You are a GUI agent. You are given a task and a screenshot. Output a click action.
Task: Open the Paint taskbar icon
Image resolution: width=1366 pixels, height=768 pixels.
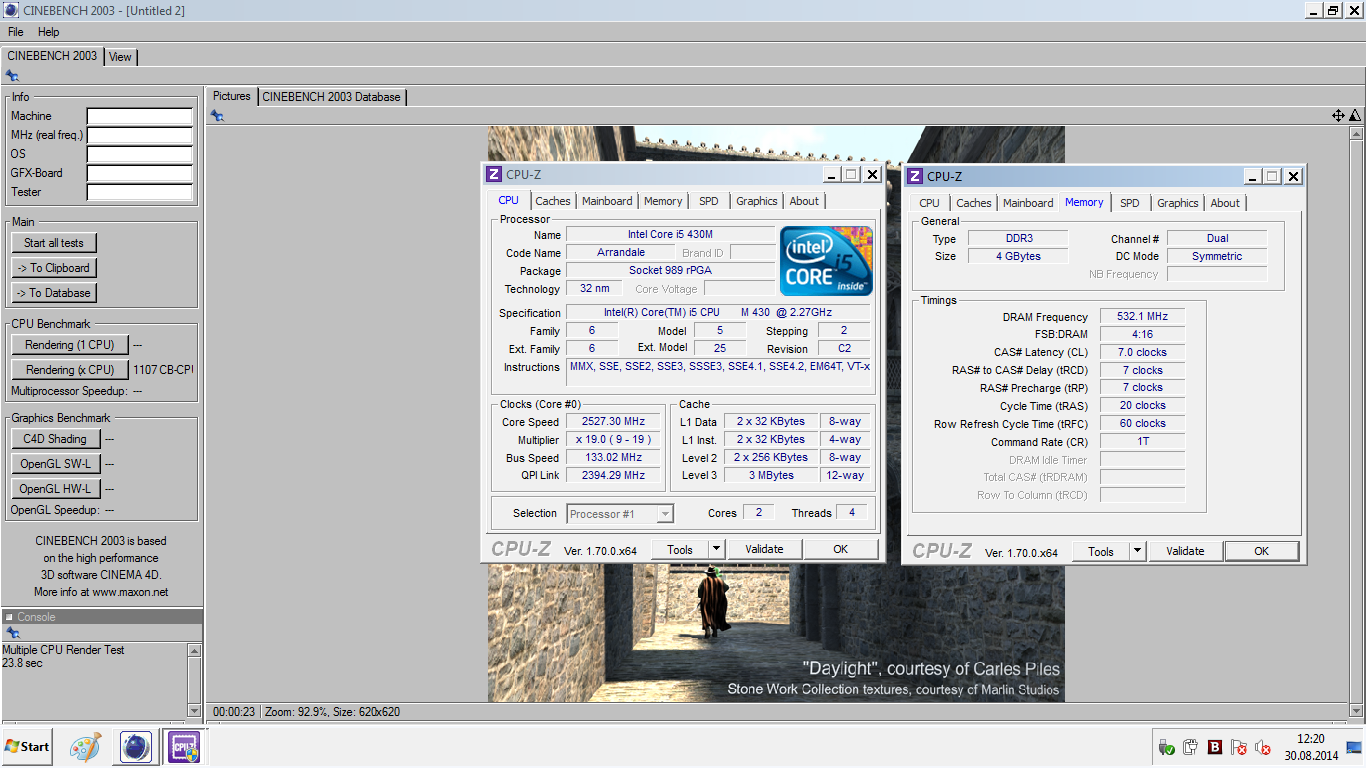click(x=85, y=747)
